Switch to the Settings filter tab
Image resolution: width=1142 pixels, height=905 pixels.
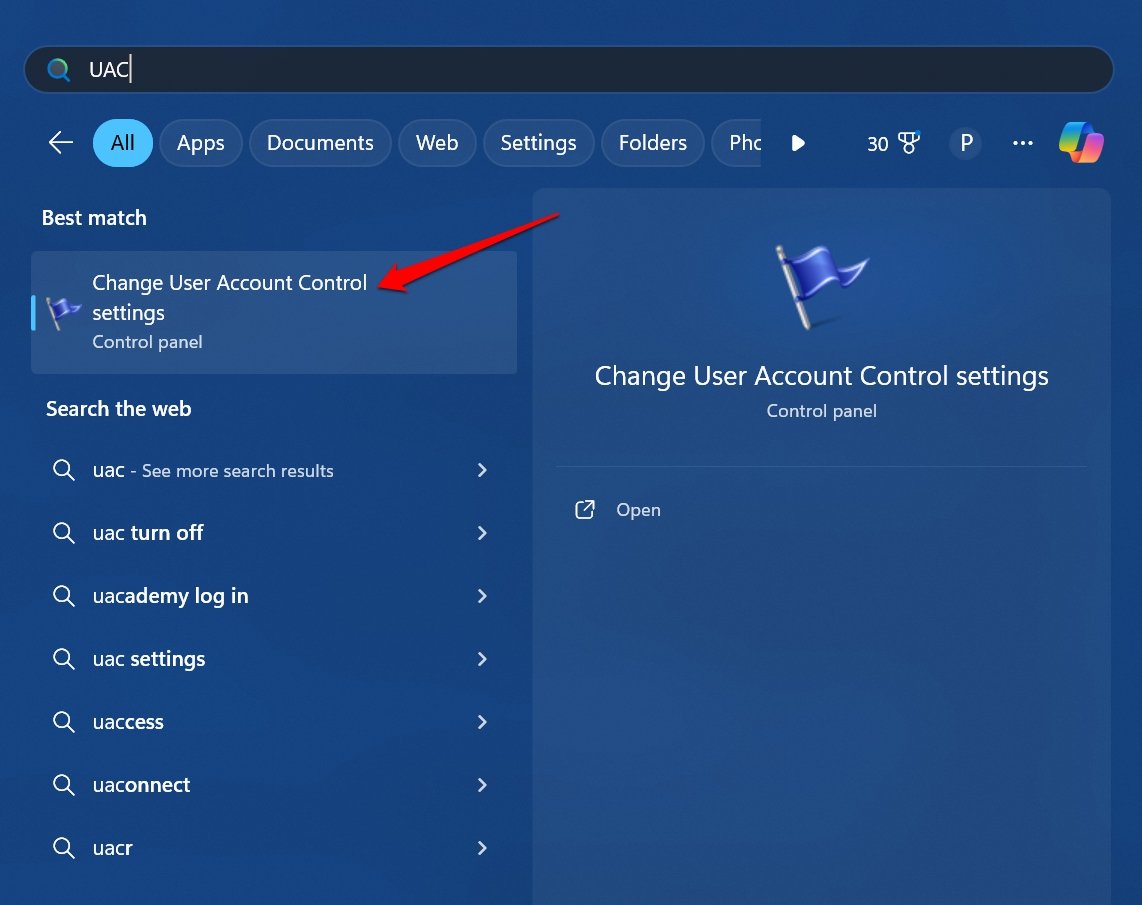pos(538,143)
